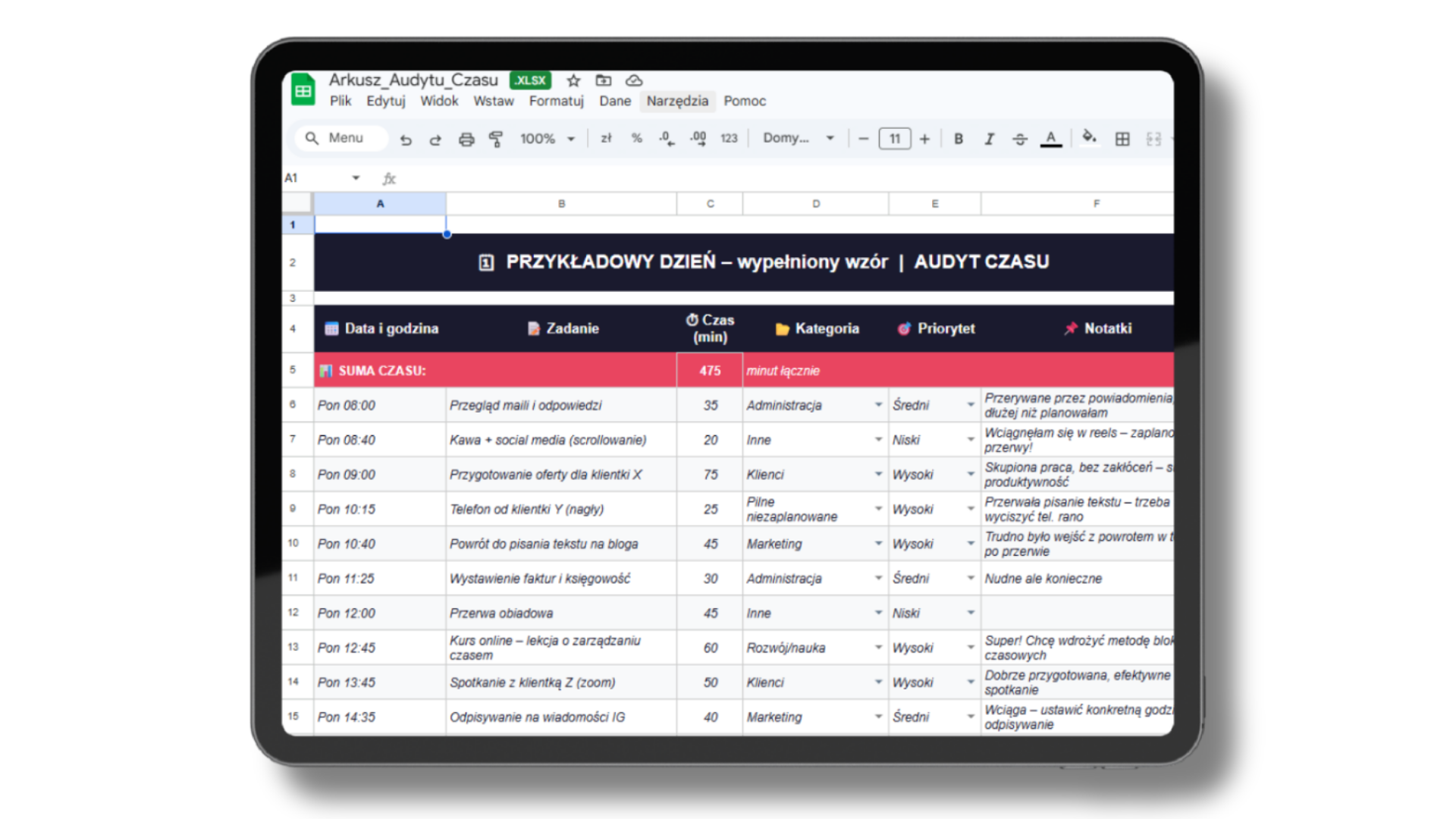The width and height of the screenshot is (1456, 819).
Task: Star the Arkusz_Audytu_Czasu document
Action: click(573, 80)
